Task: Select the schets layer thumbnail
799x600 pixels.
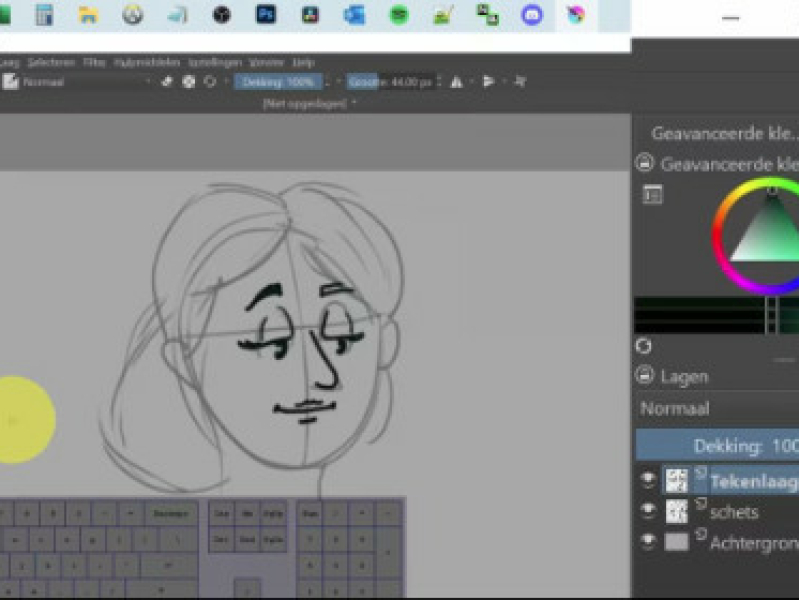Action: (x=677, y=511)
